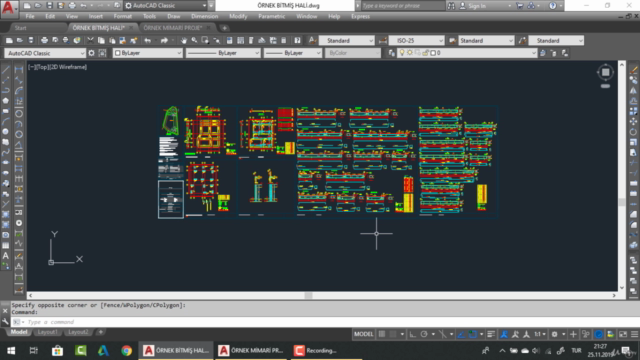Open Customization menu in status bar

[634, 334]
